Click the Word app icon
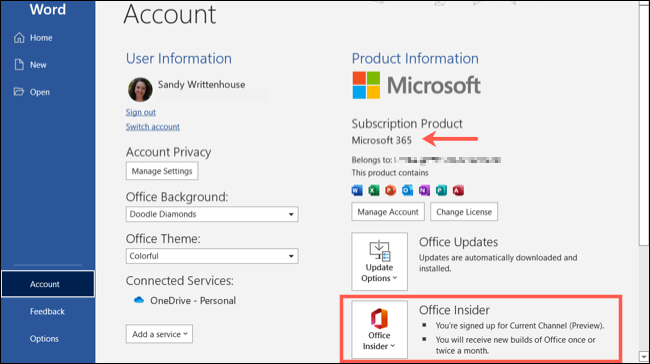Screen dimensions: 650x364 (357, 190)
